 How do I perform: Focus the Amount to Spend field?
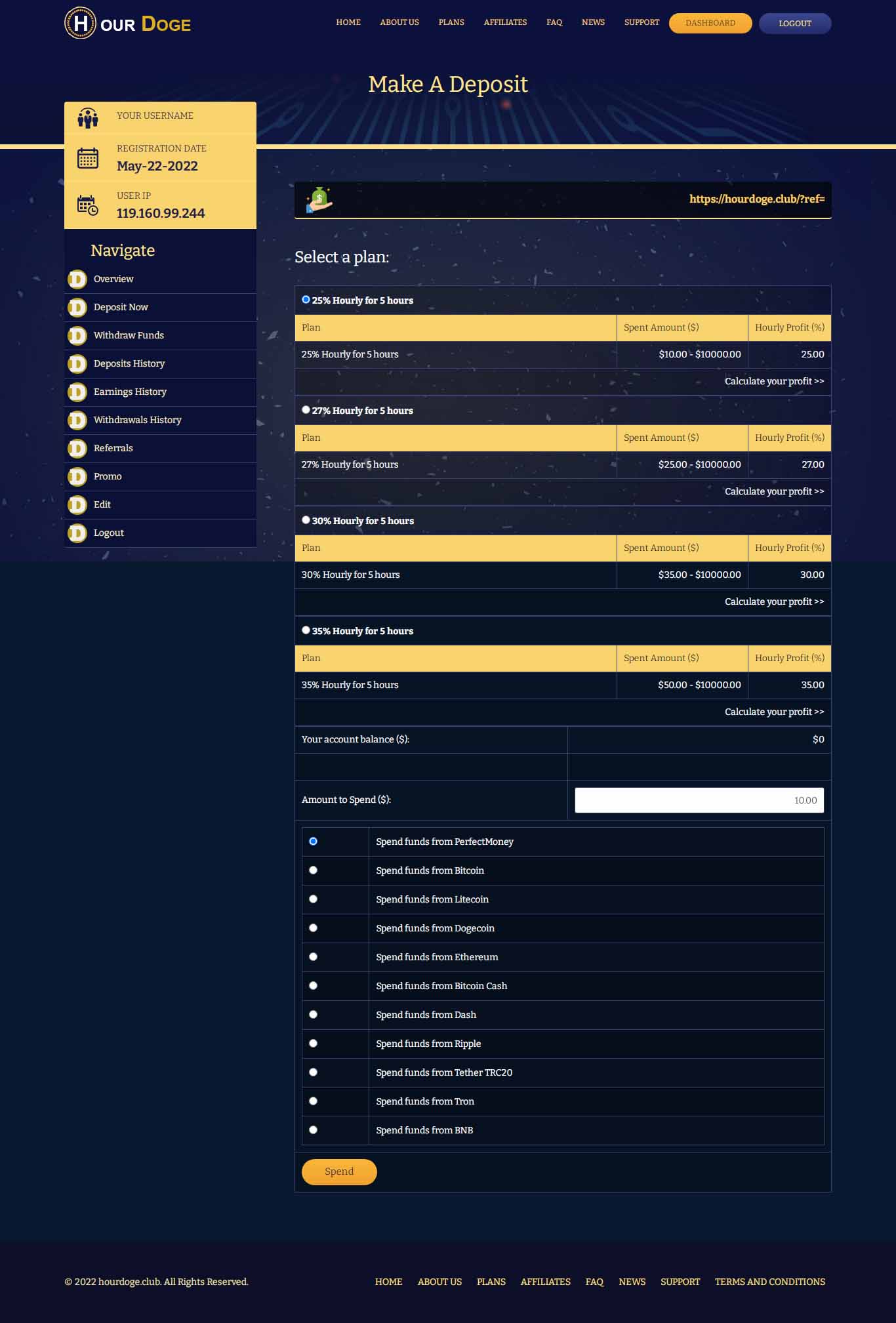coord(699,800)
